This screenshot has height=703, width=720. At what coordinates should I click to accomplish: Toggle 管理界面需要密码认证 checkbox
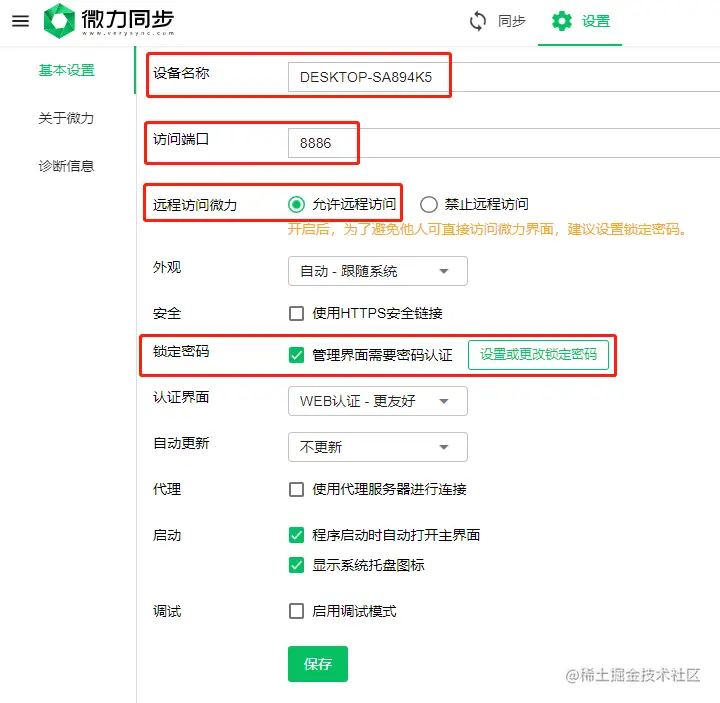pos(296,355)
